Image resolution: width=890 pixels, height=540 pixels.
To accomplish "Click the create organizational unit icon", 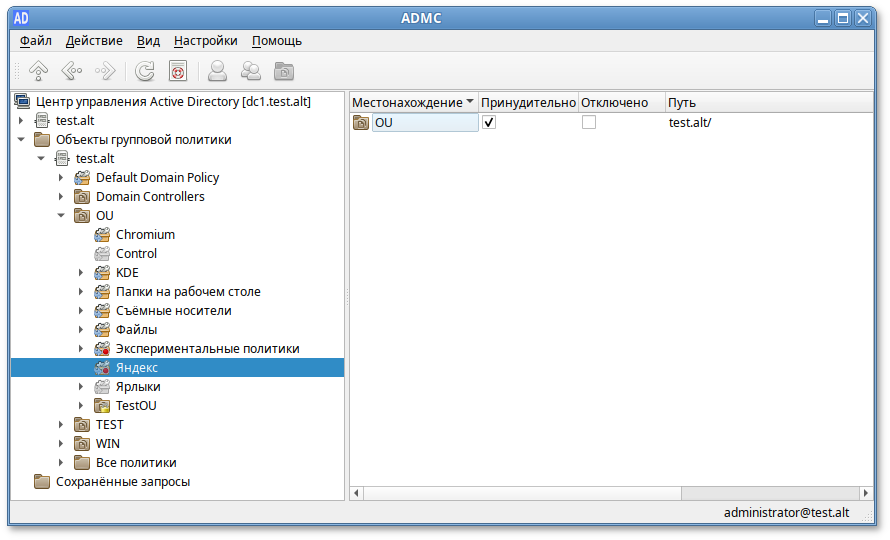I will (285, 71).
